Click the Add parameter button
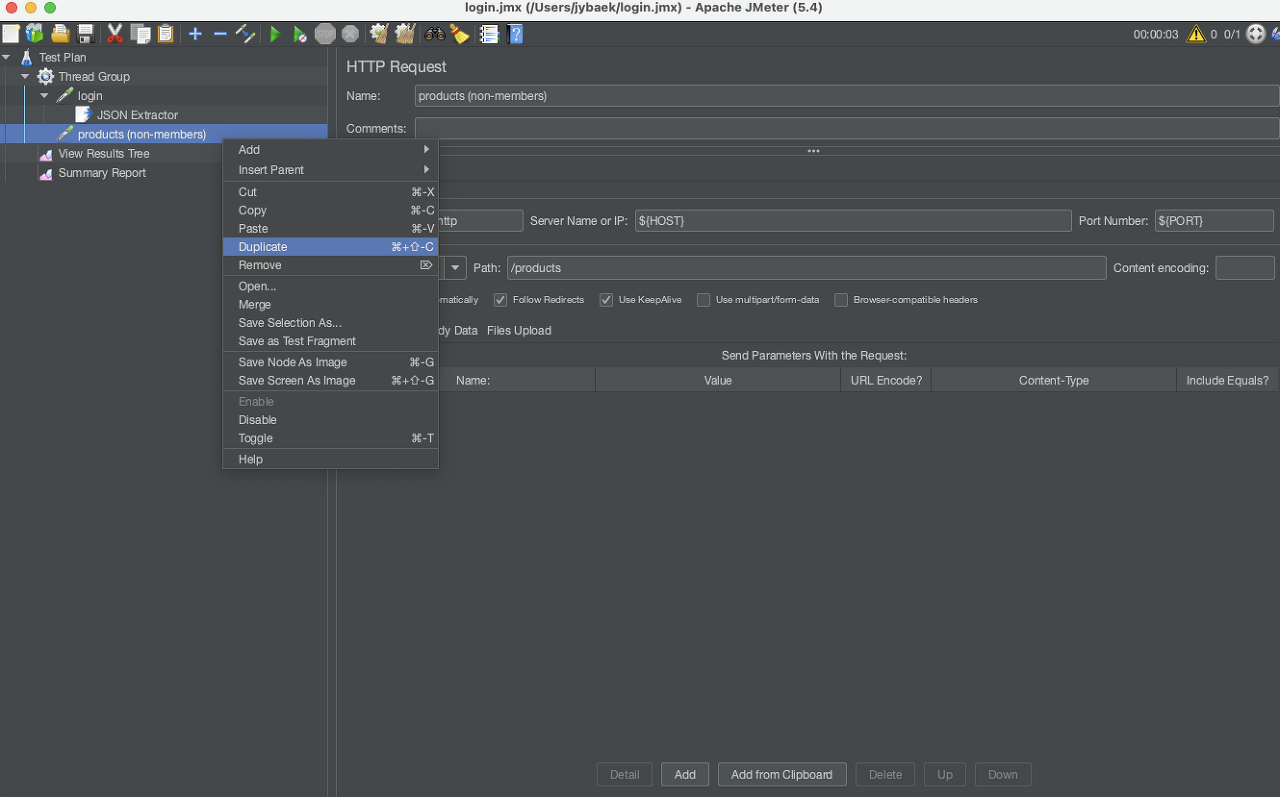 (685, 775)
